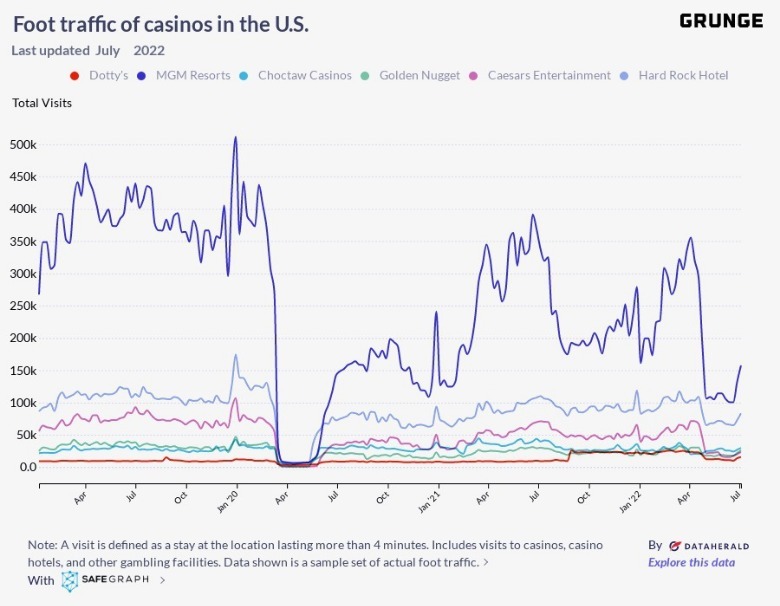The height and width of the screenshot is (606, 780).
Task: Toggle Hard Rock Hotel legend label
Action: pyautogui.click(x=683, y=76)
